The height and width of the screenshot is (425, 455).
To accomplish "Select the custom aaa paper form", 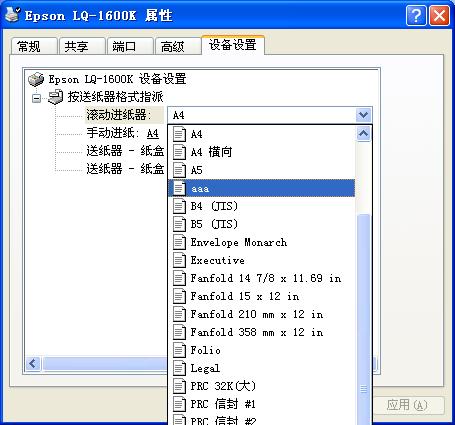I will (x=262, y=188).
